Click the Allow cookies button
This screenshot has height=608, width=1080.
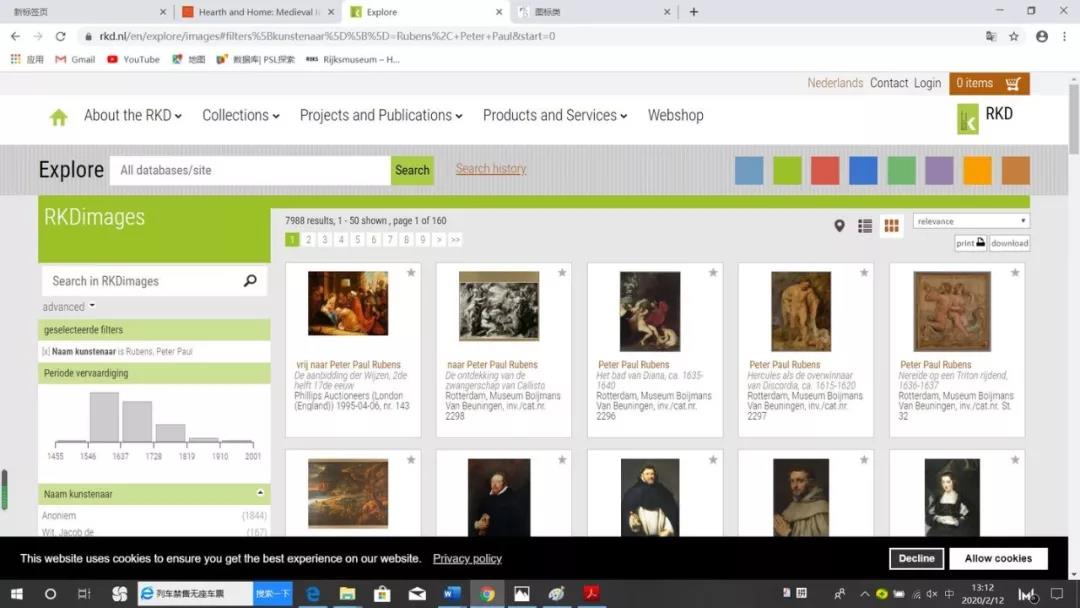coord(998,558)
